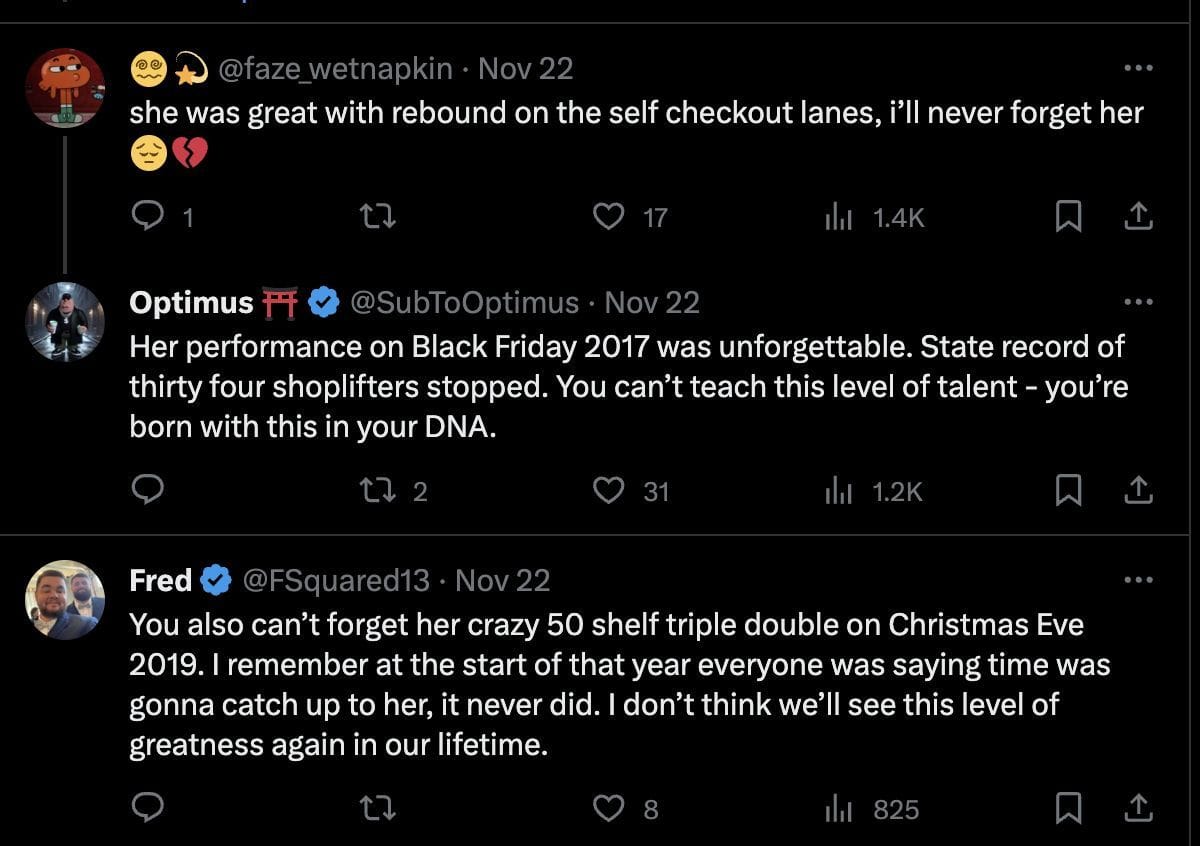The height and width of the screenshot is (846, 1200).
Task: Bookmark the faze_wetnapkin tweet
Action: [x=1069, y=216]
